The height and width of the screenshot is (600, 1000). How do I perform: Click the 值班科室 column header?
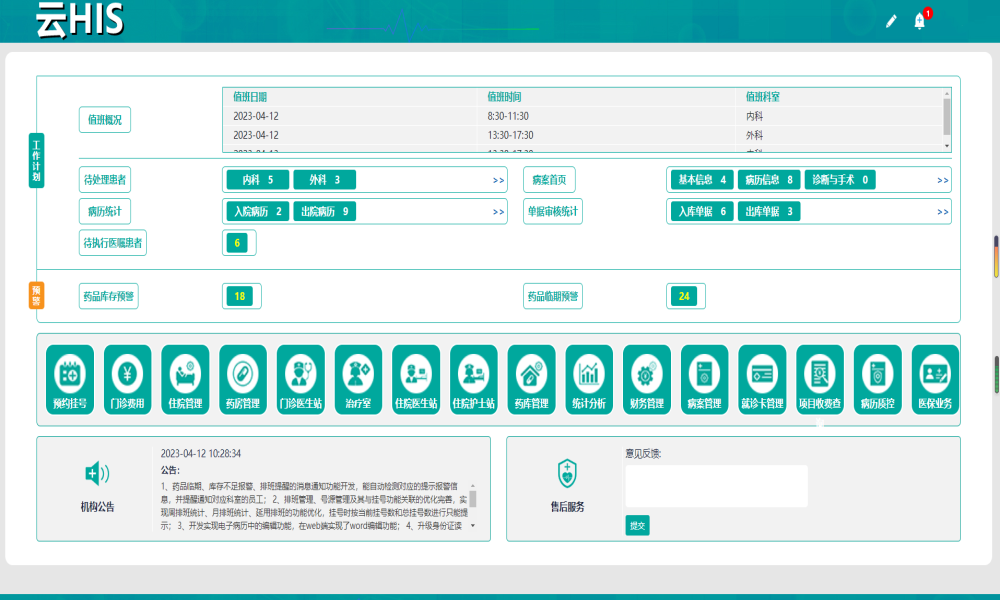pyautogui.click(x=763, y=97)
